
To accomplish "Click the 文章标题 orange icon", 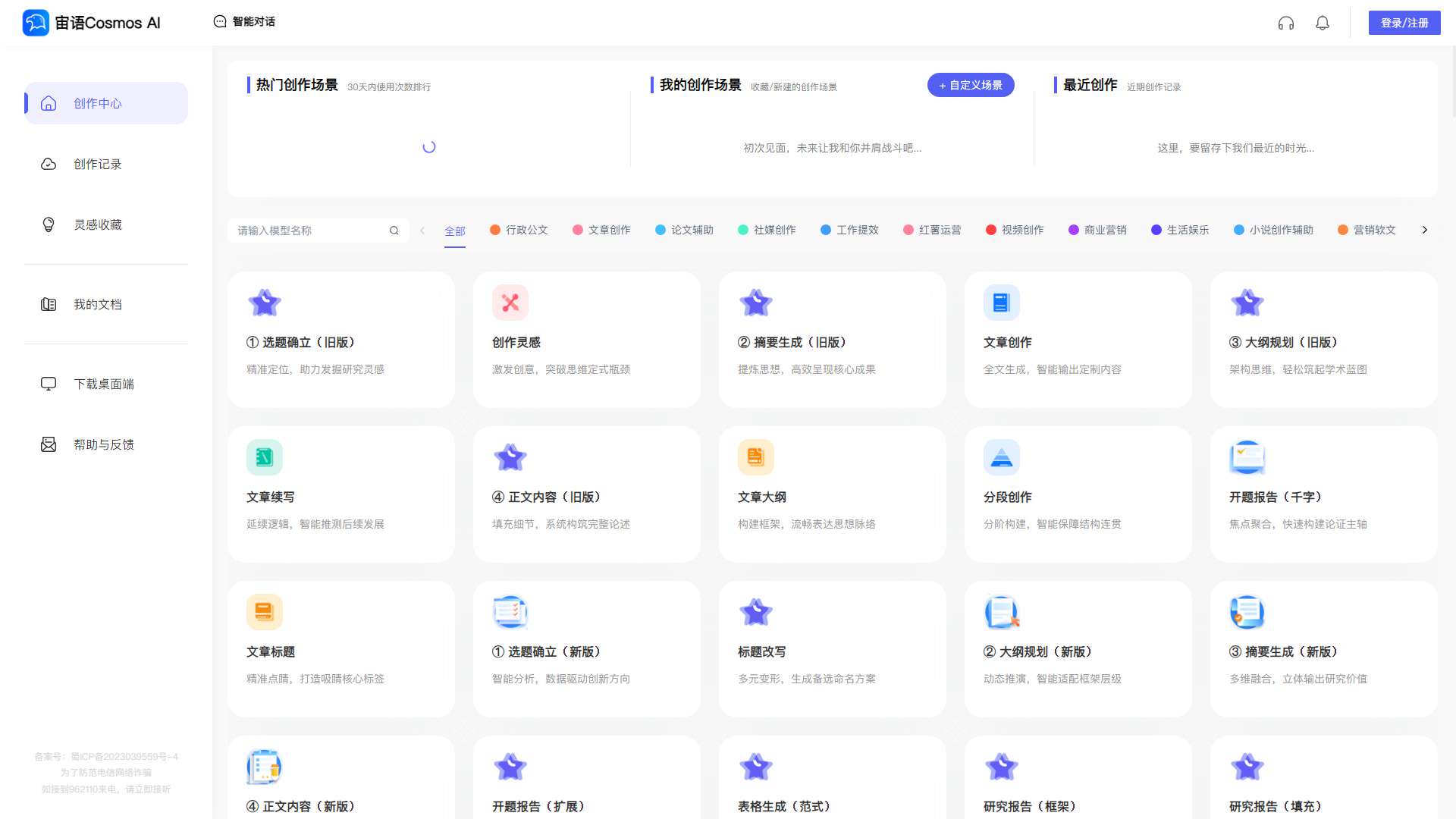I will coord(265,612).
